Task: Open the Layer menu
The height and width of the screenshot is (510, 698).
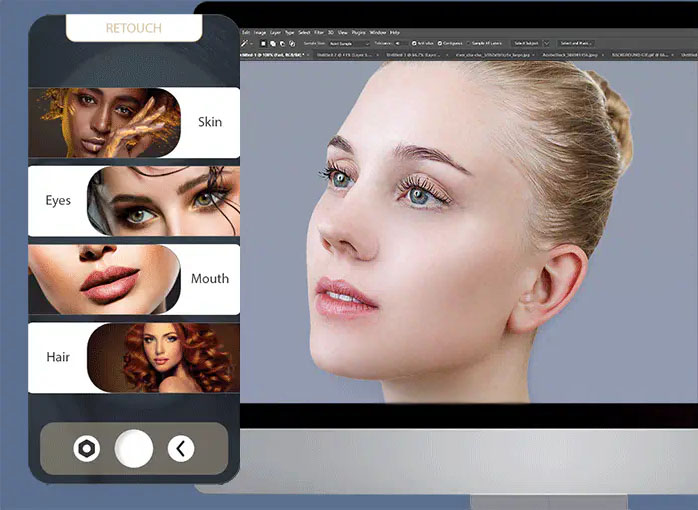Action: click(x=276, y=32)
